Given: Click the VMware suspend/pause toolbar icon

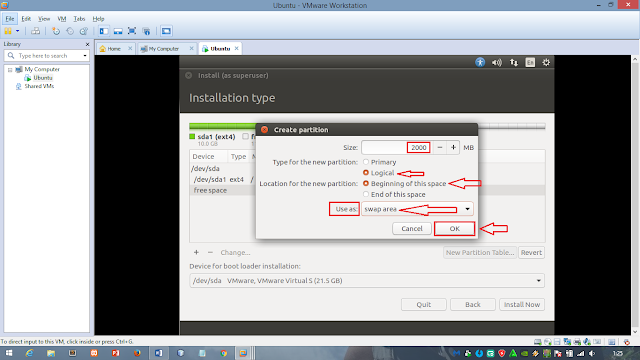Looking at the screenshot, I should point(8,31).
